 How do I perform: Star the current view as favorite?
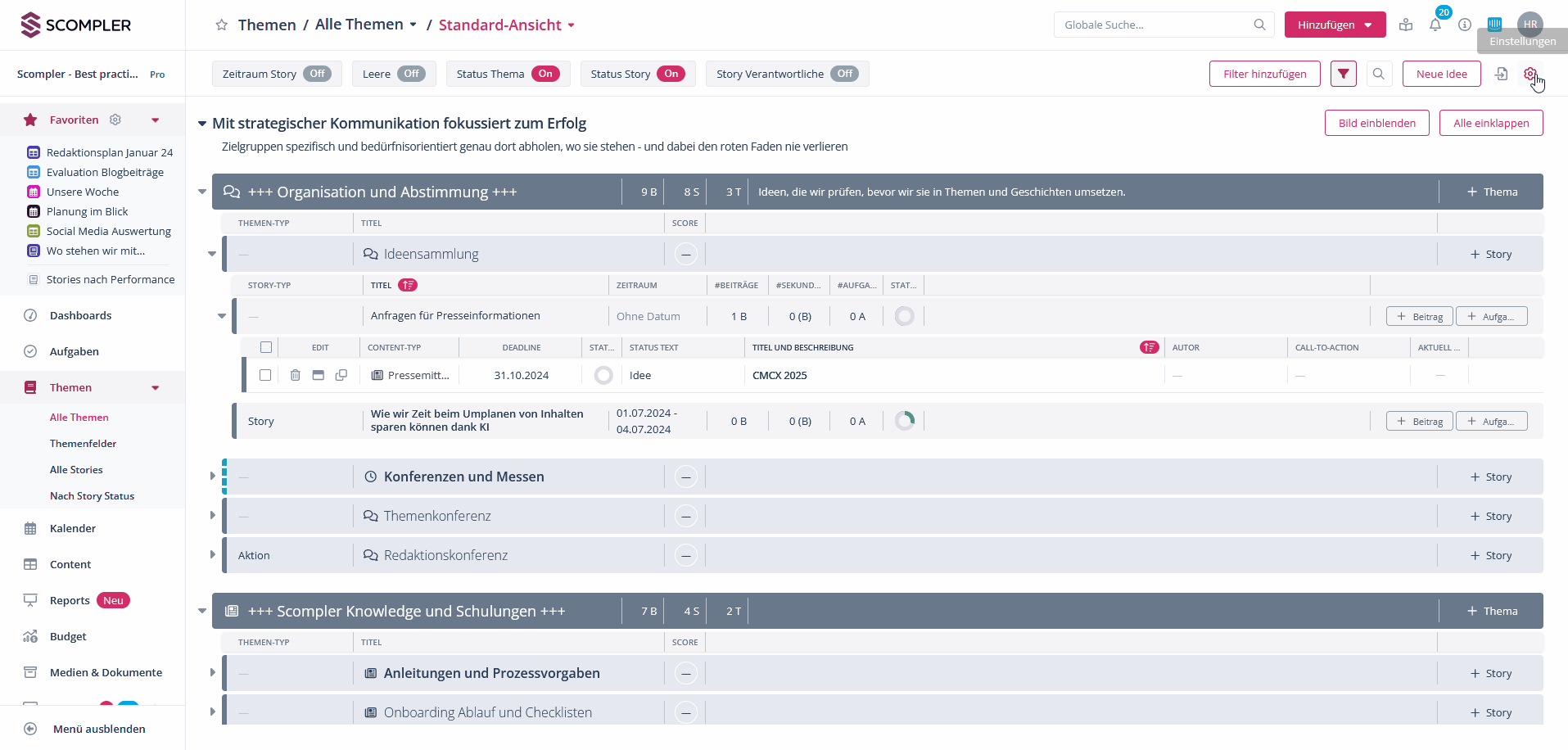tap(221, 25)
